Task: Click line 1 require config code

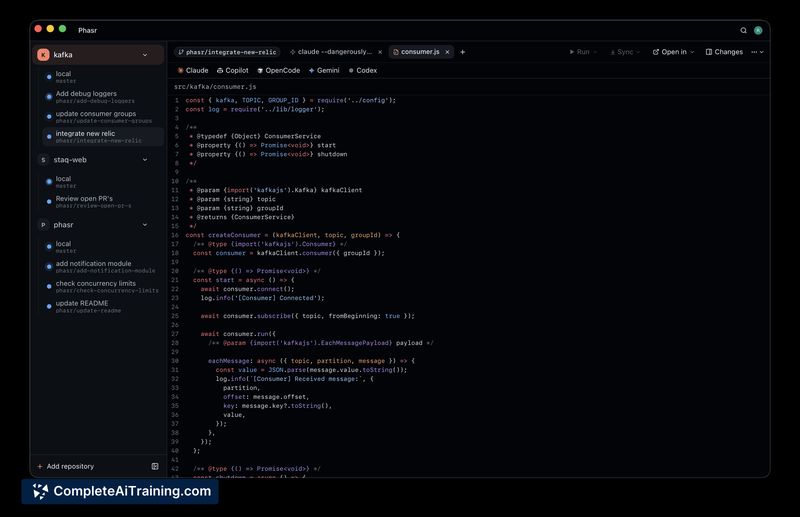Action: click(x=290, y=101)
